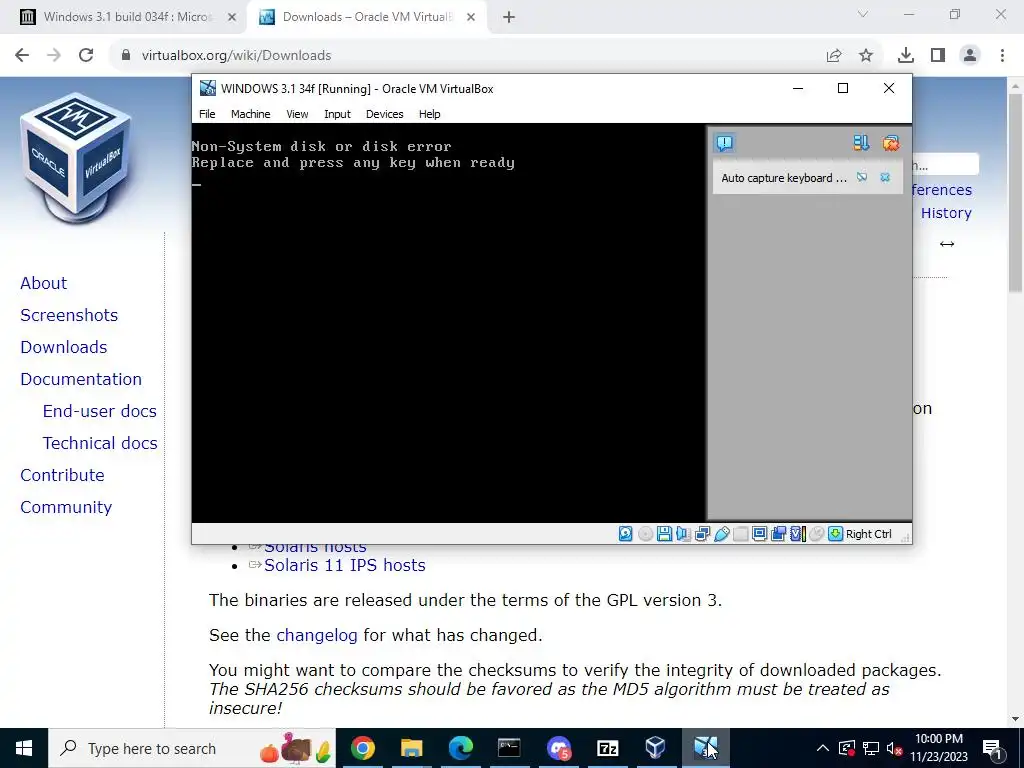This screenshot has width=1024, height=768.
Task: Open the VirtualBox Manager cube taskbar icon
Action: 656,748
